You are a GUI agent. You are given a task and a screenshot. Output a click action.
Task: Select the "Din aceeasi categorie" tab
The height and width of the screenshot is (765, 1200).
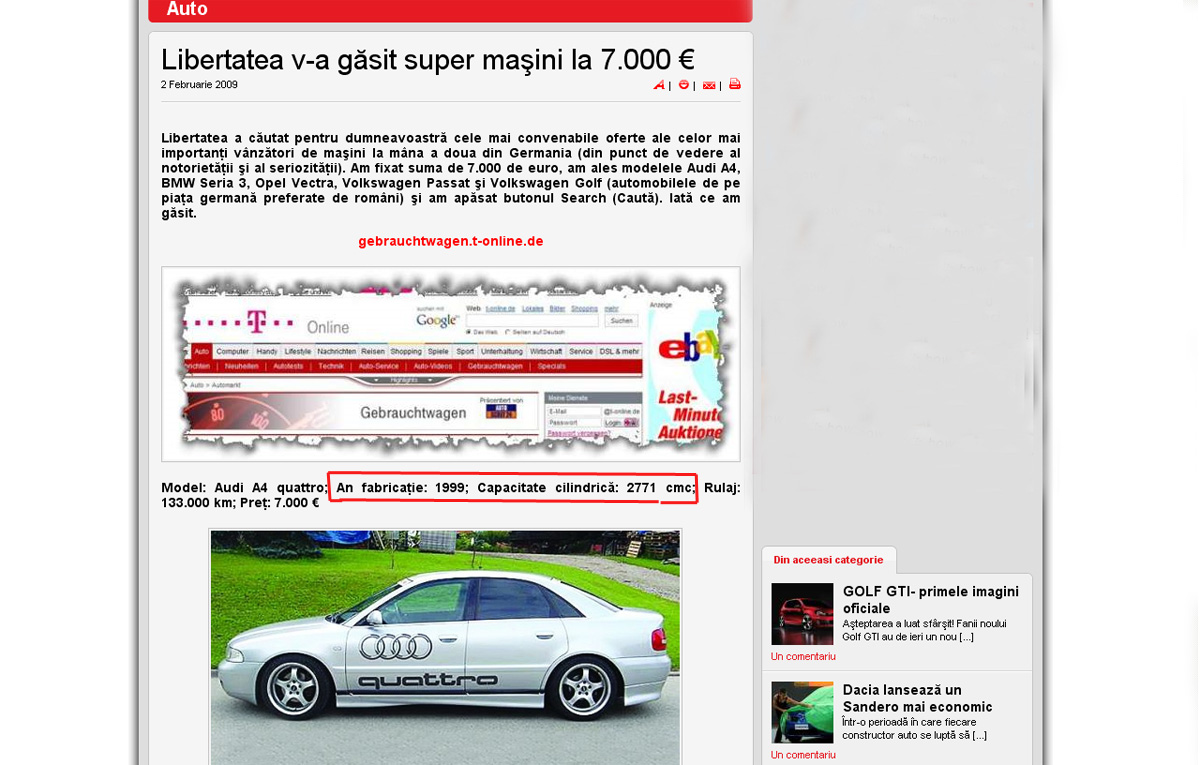pos(828,560)
